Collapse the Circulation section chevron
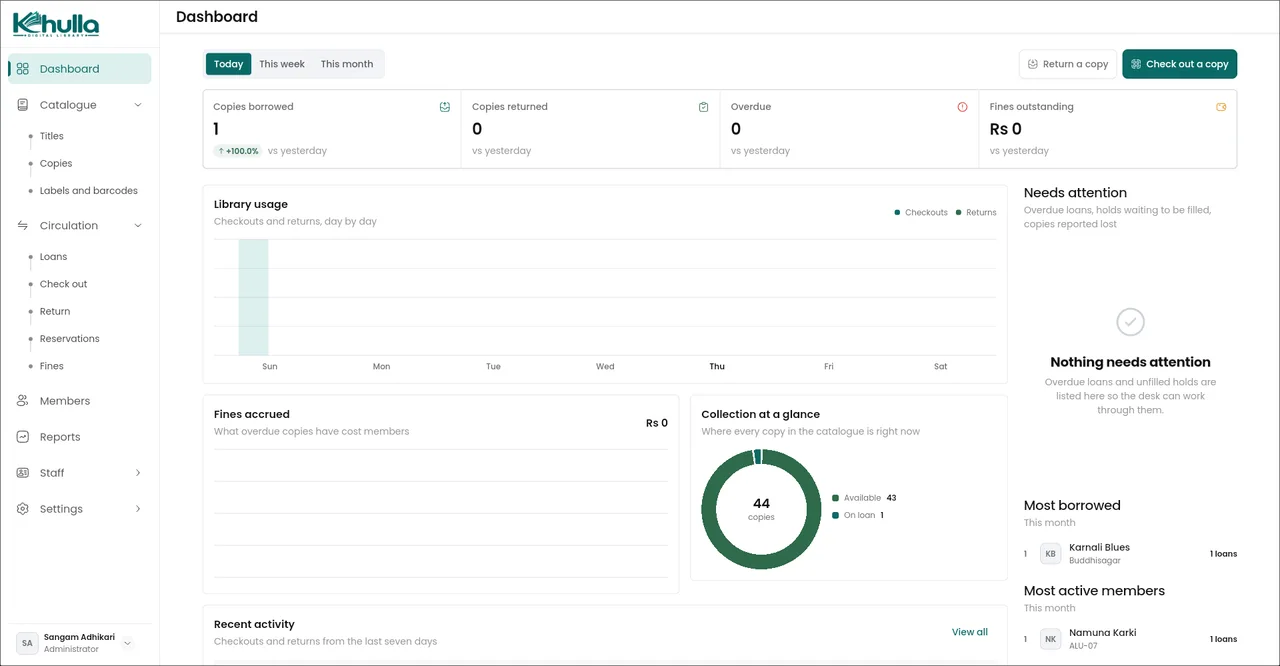The width and height of the screenshot is (1280, 666). coord(138,226)
